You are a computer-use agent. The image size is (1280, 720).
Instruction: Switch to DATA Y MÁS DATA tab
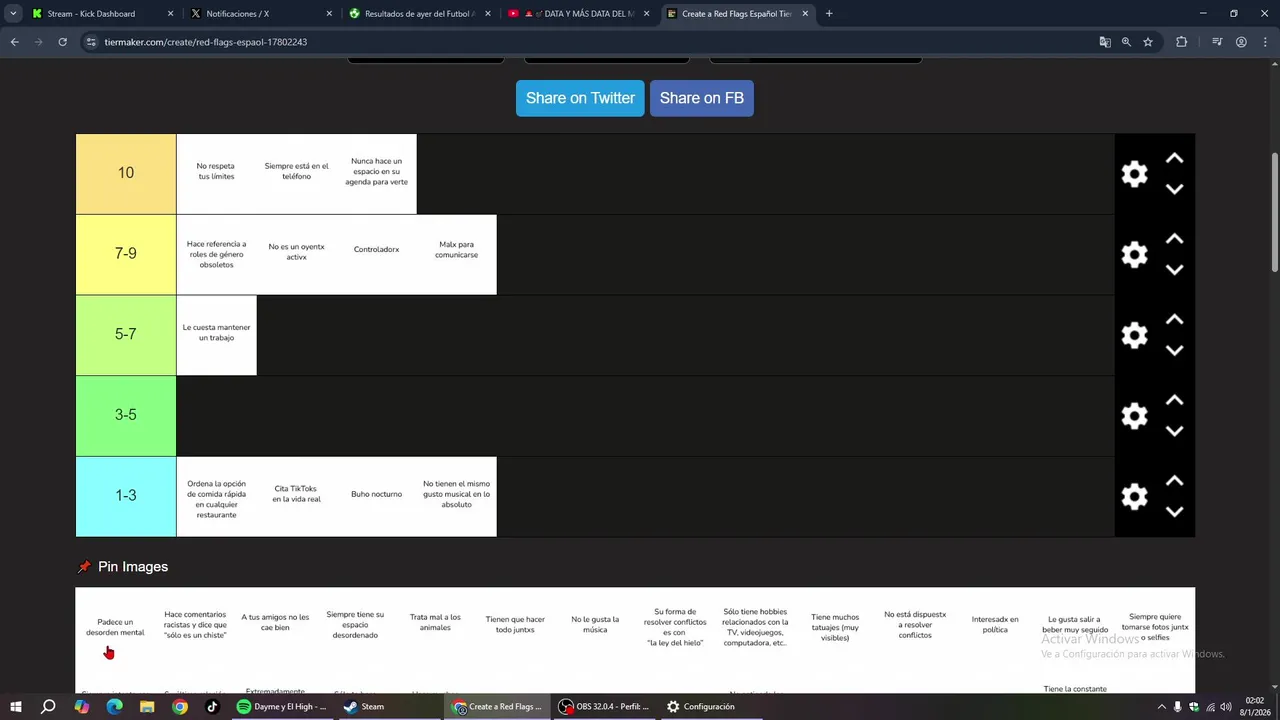coord(579,14)
